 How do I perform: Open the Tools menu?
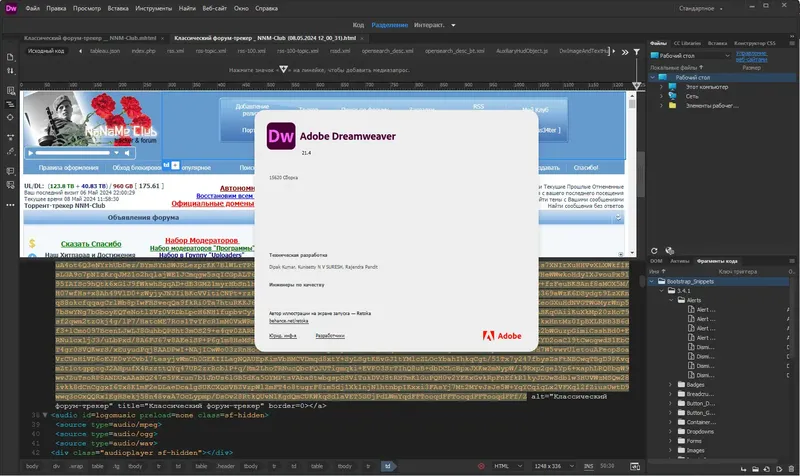[154, 8]
